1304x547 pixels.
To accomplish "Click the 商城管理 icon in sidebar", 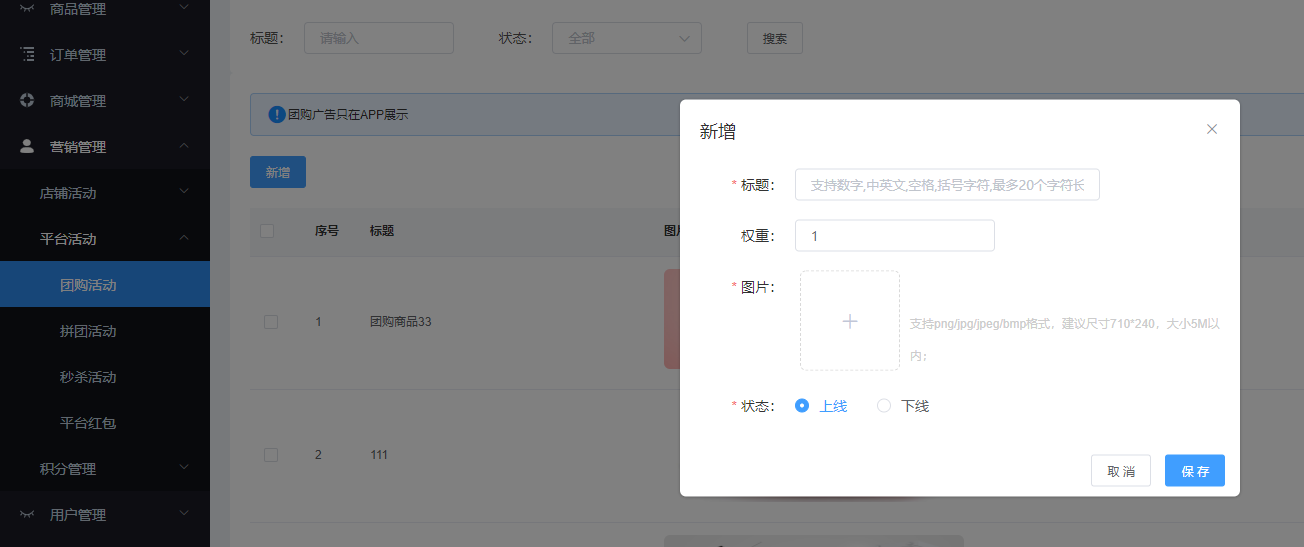I will click(x=27, y=101).
